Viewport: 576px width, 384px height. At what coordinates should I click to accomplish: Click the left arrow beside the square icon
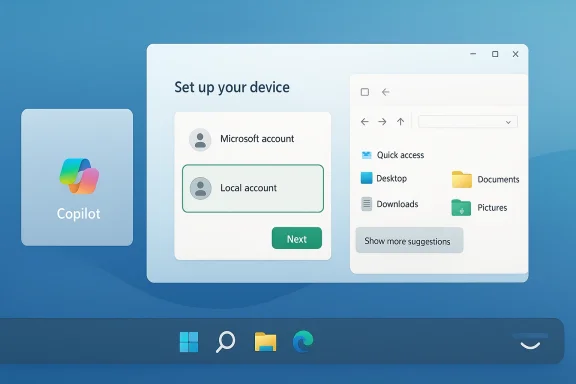tap(385, 92)
